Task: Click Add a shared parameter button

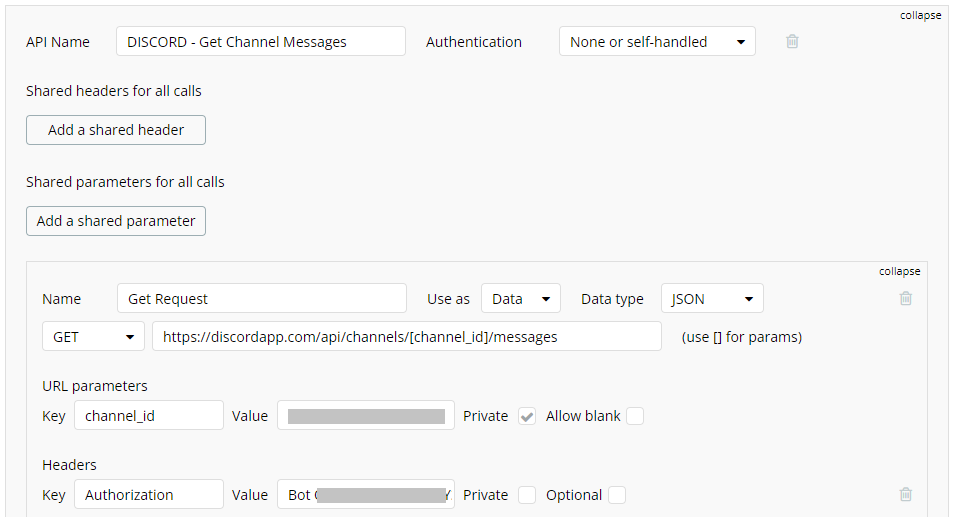Action: tap(116, 221)
